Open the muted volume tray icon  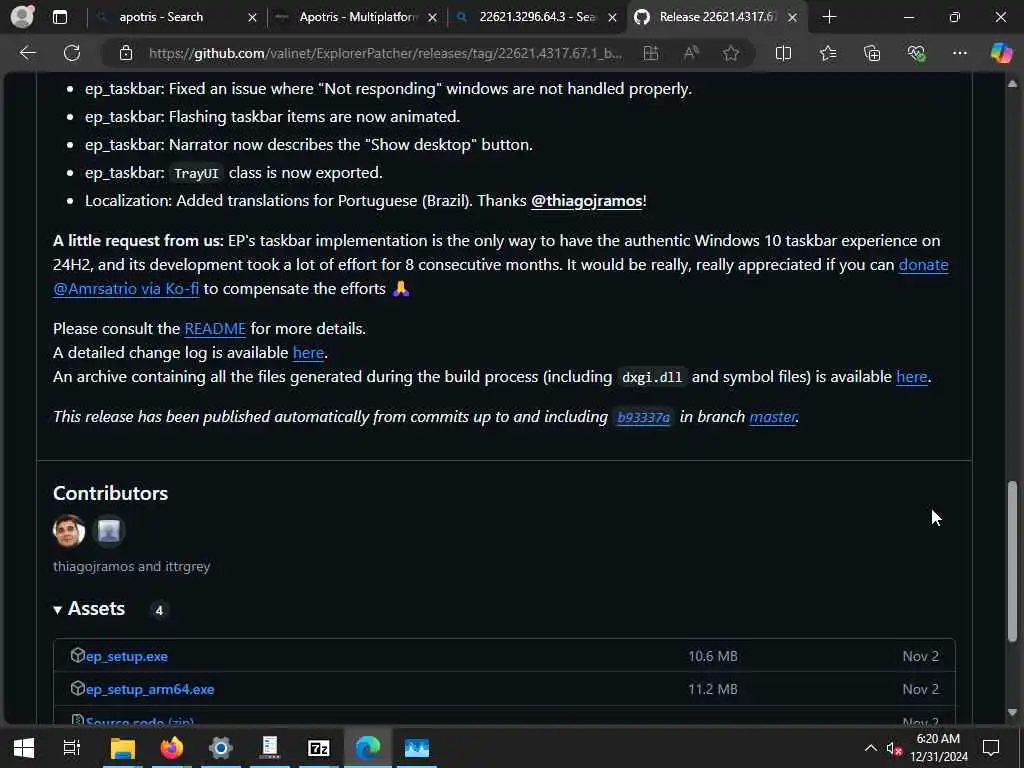[894, 748]
